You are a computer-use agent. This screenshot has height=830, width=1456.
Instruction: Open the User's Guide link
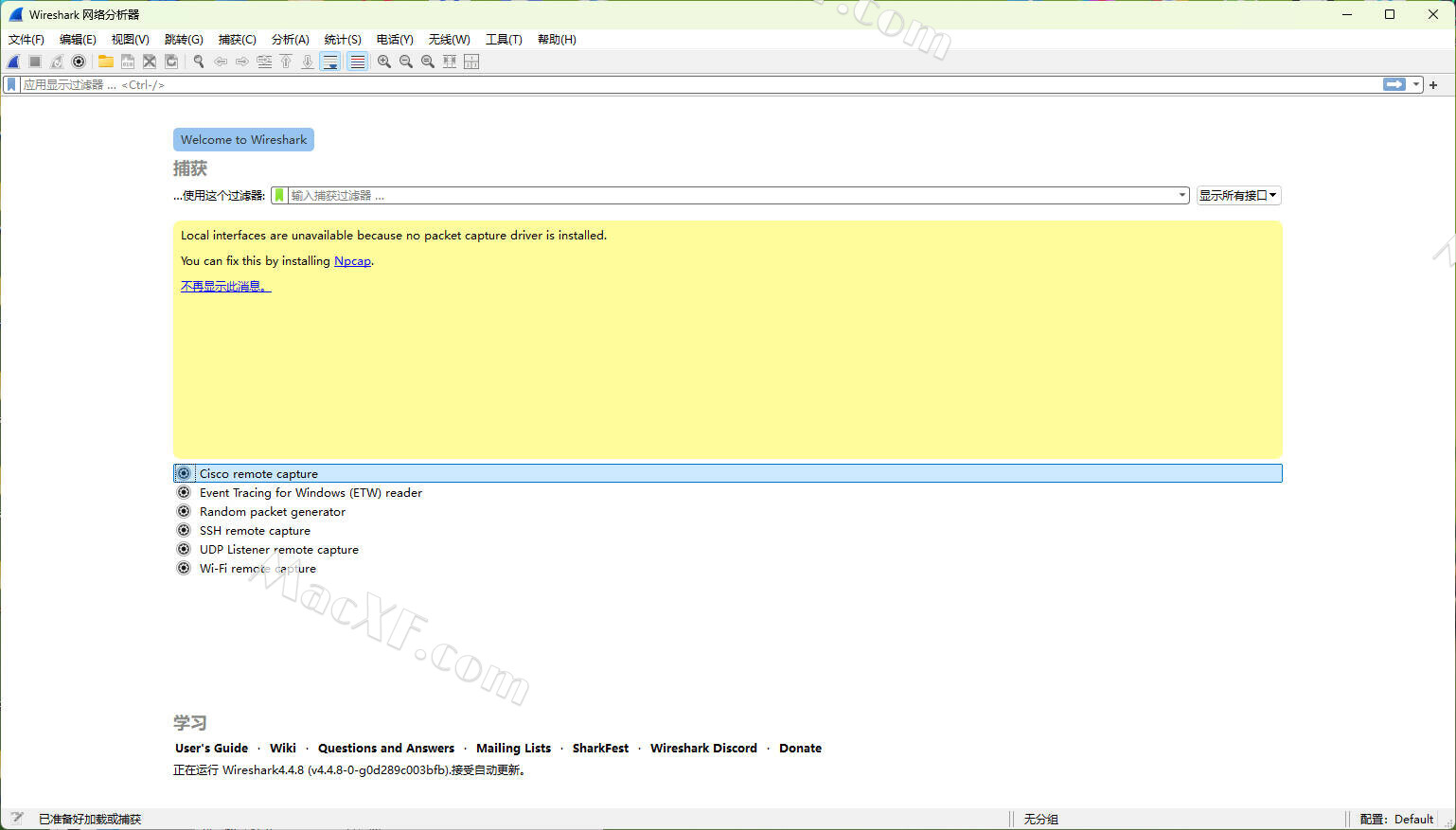coord(211,748)
